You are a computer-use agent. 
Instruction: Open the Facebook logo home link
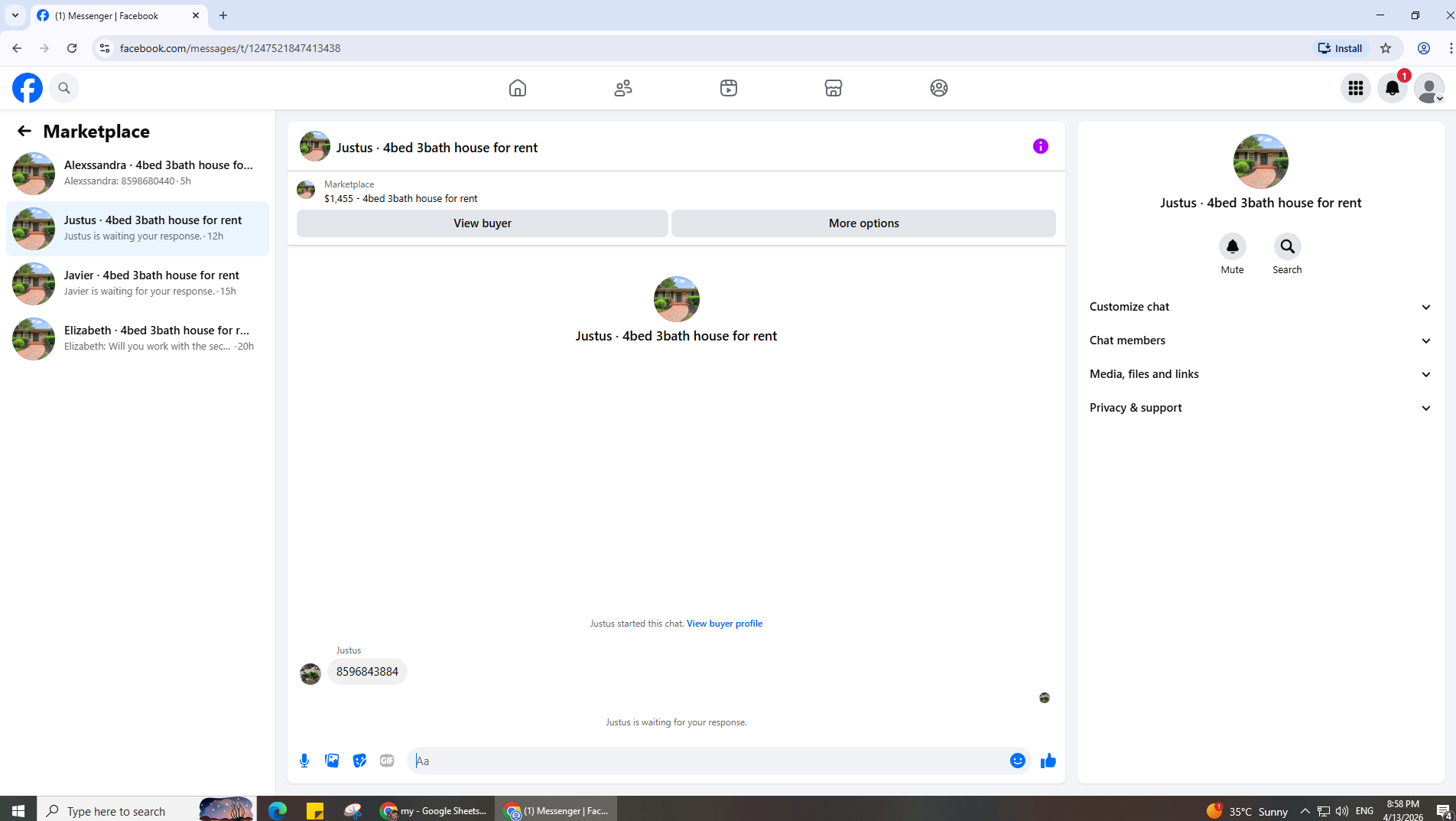click(28, 88)
